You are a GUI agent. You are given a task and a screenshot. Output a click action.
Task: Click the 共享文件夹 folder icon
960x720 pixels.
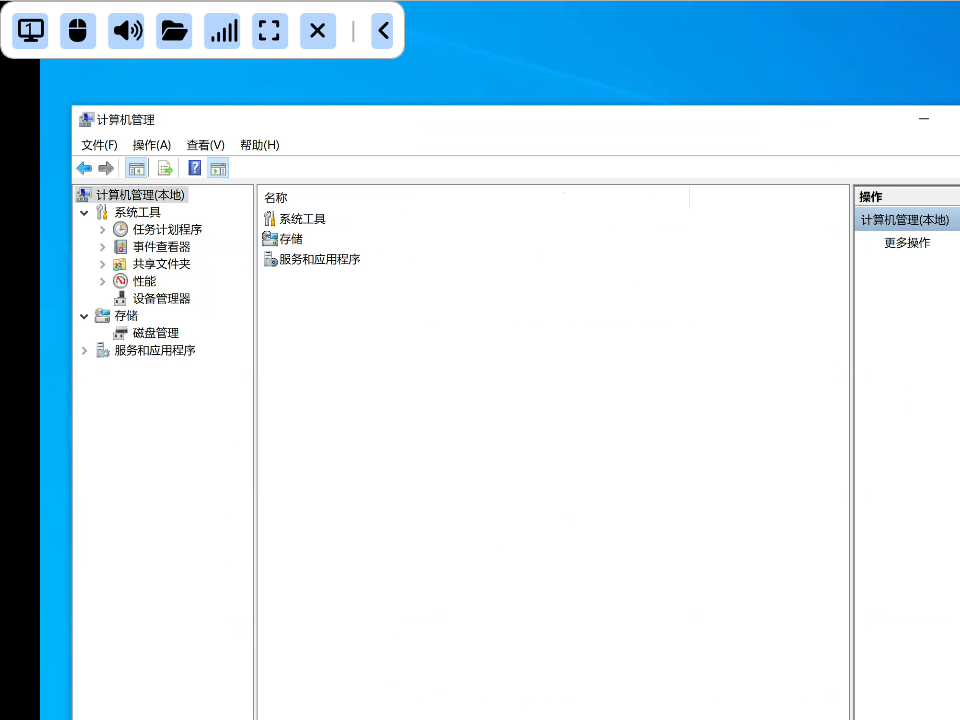[x=120, y=264]
